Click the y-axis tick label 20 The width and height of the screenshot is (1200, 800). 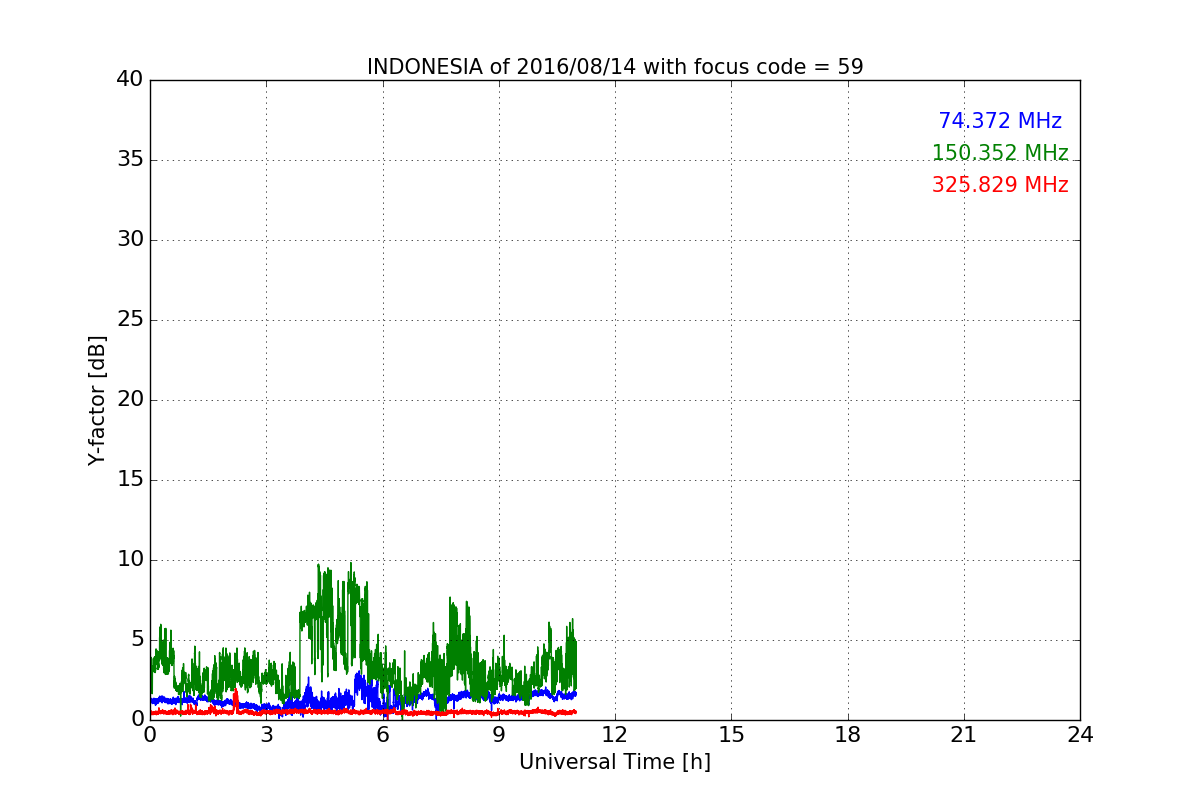coord(130,400)
